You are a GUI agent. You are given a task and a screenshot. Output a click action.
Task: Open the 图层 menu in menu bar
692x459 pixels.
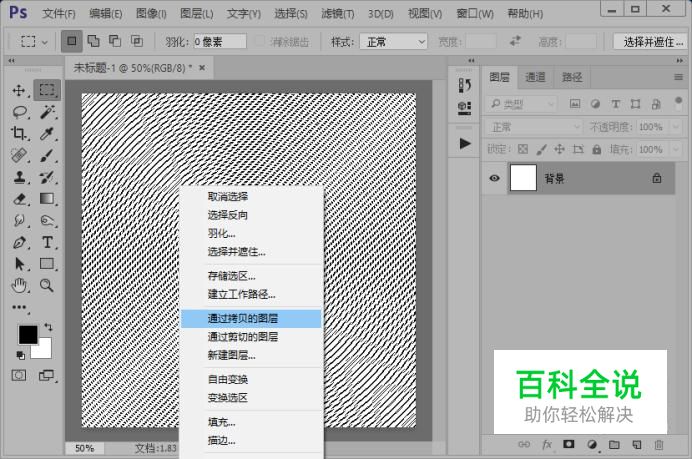196,14
